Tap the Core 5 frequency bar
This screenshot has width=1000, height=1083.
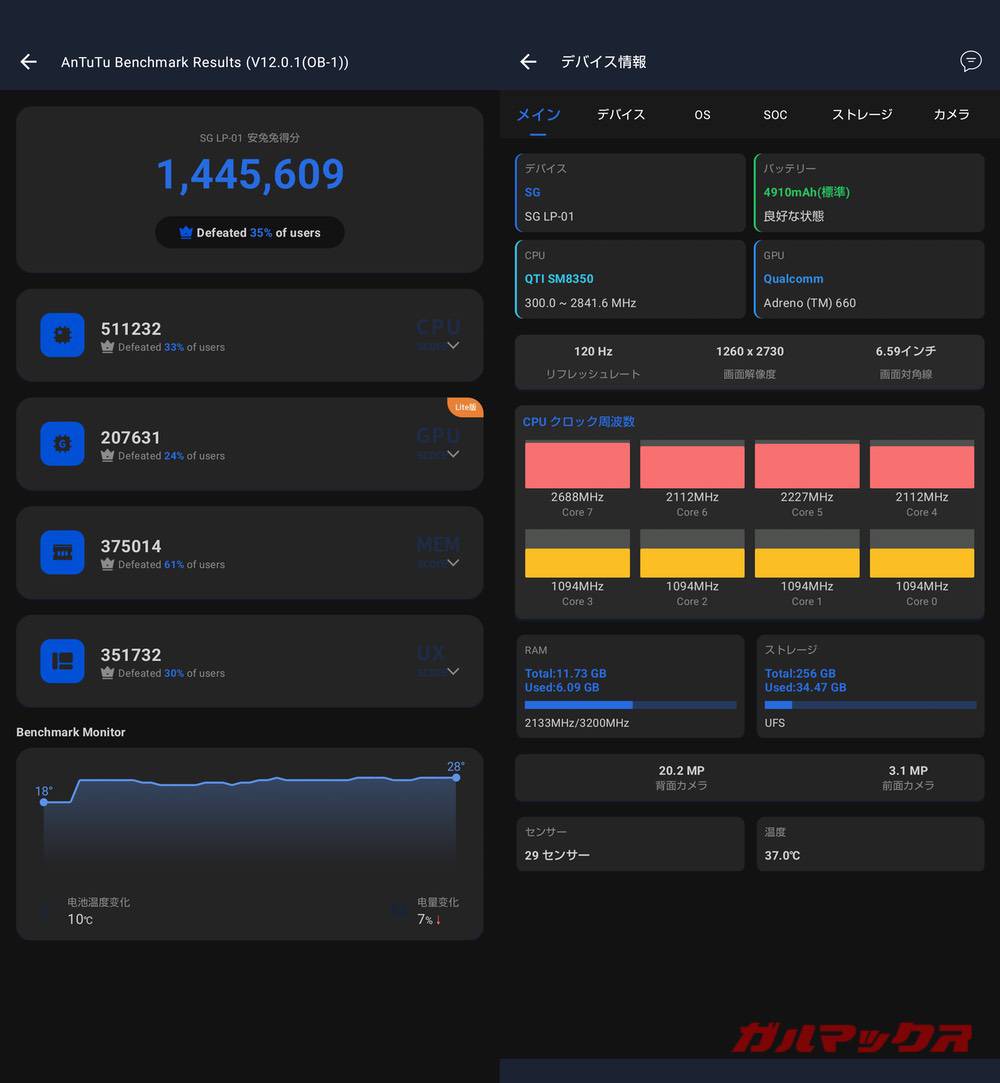point(807,464)
